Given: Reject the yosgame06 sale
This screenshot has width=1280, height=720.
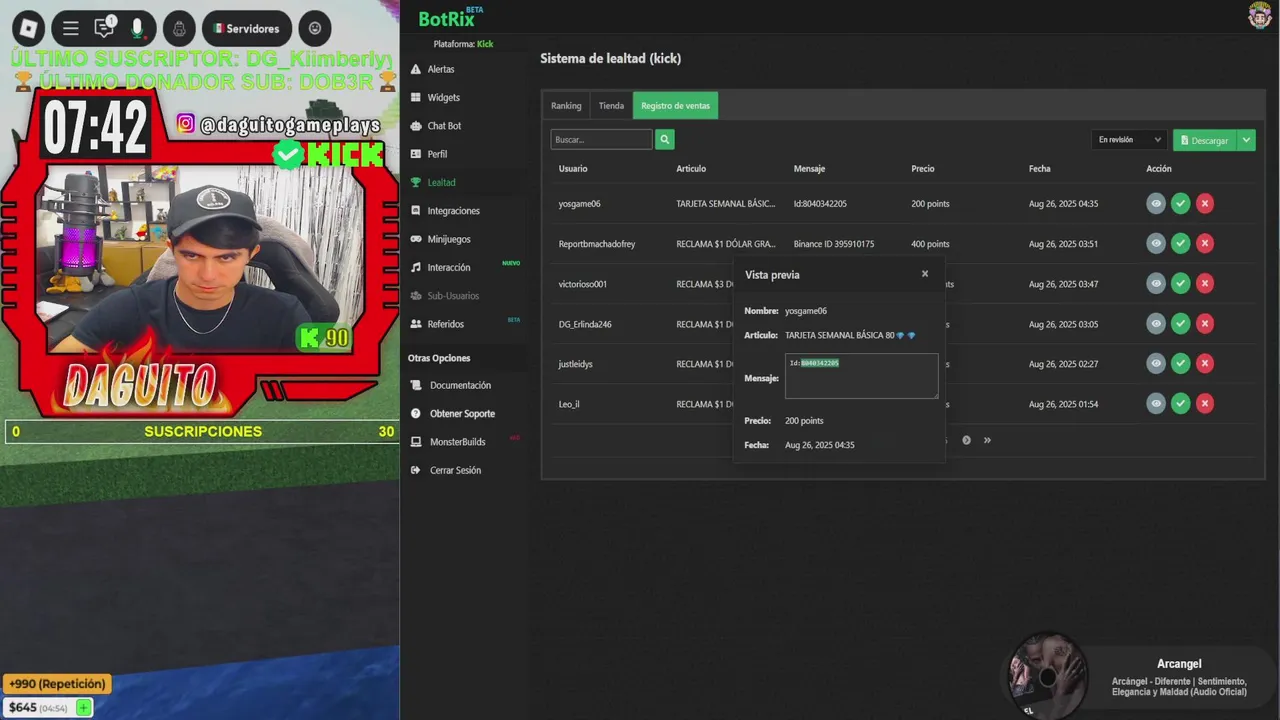Looking at the screenshot, I should pyautogui.click(x=1205, y=203).
